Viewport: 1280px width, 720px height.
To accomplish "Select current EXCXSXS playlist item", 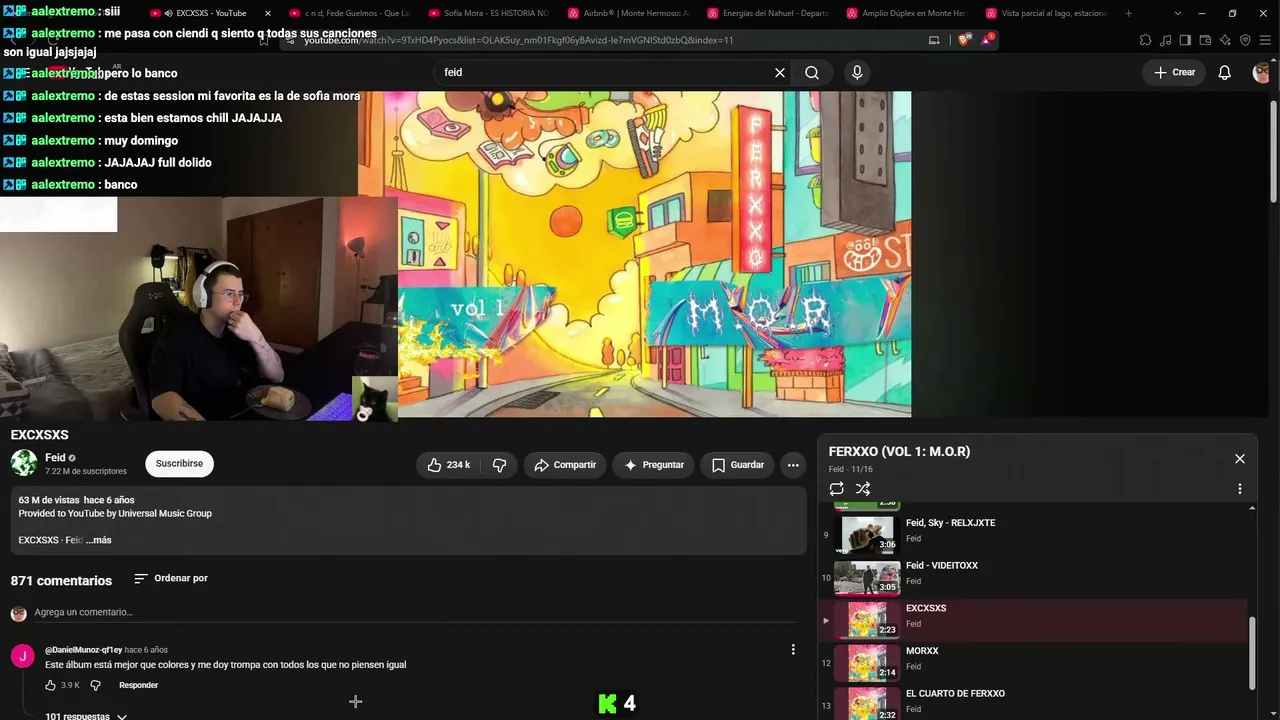I will [x=1034, y=620].
